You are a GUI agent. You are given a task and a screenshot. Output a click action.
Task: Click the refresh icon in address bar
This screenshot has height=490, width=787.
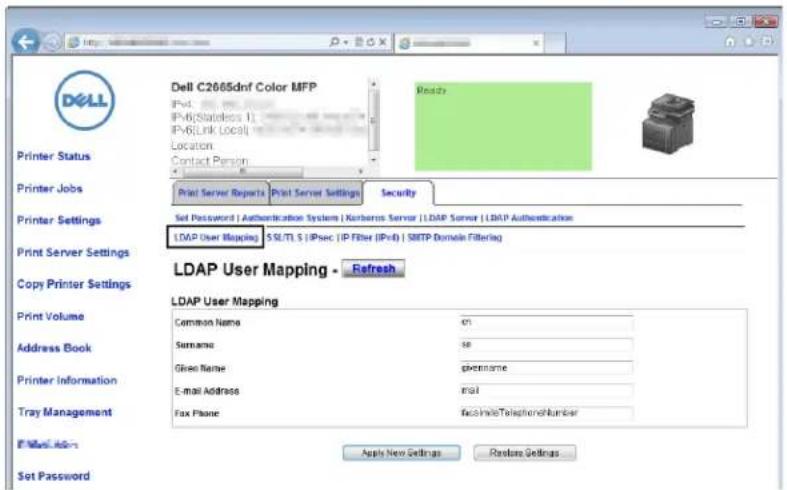[x=370, y=42]
